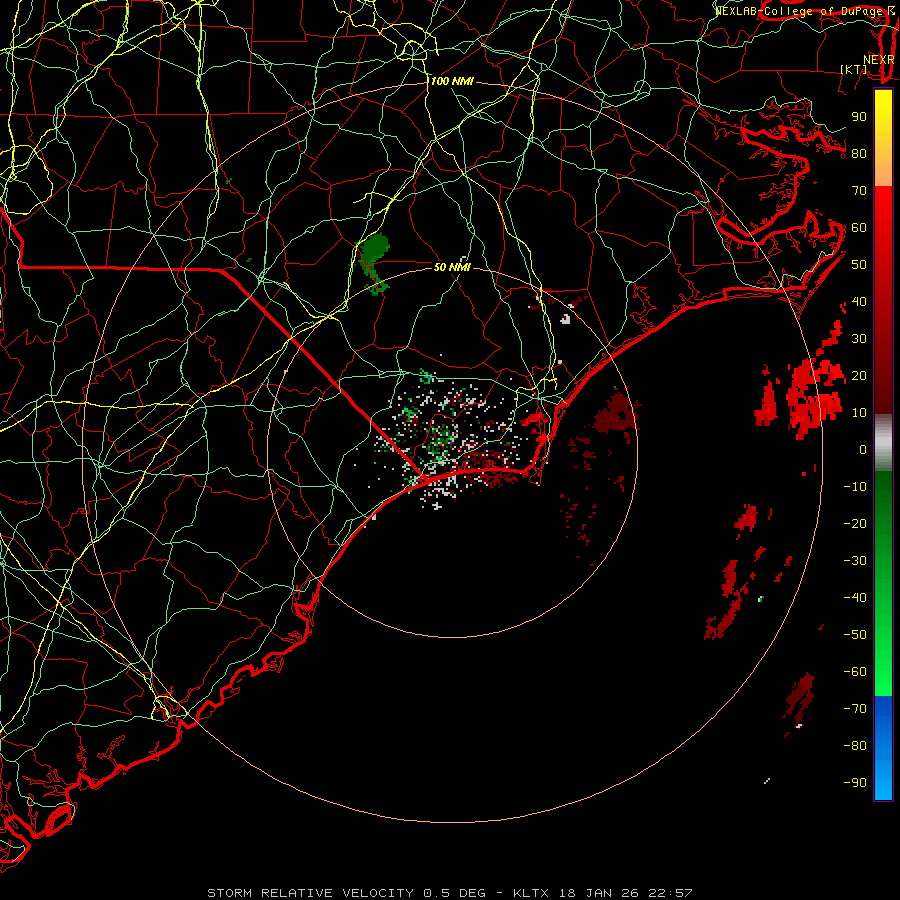Click the legend value "0"
Image resolution: width=900 pixels, height=900 pixels.
[x=863, y=450]
